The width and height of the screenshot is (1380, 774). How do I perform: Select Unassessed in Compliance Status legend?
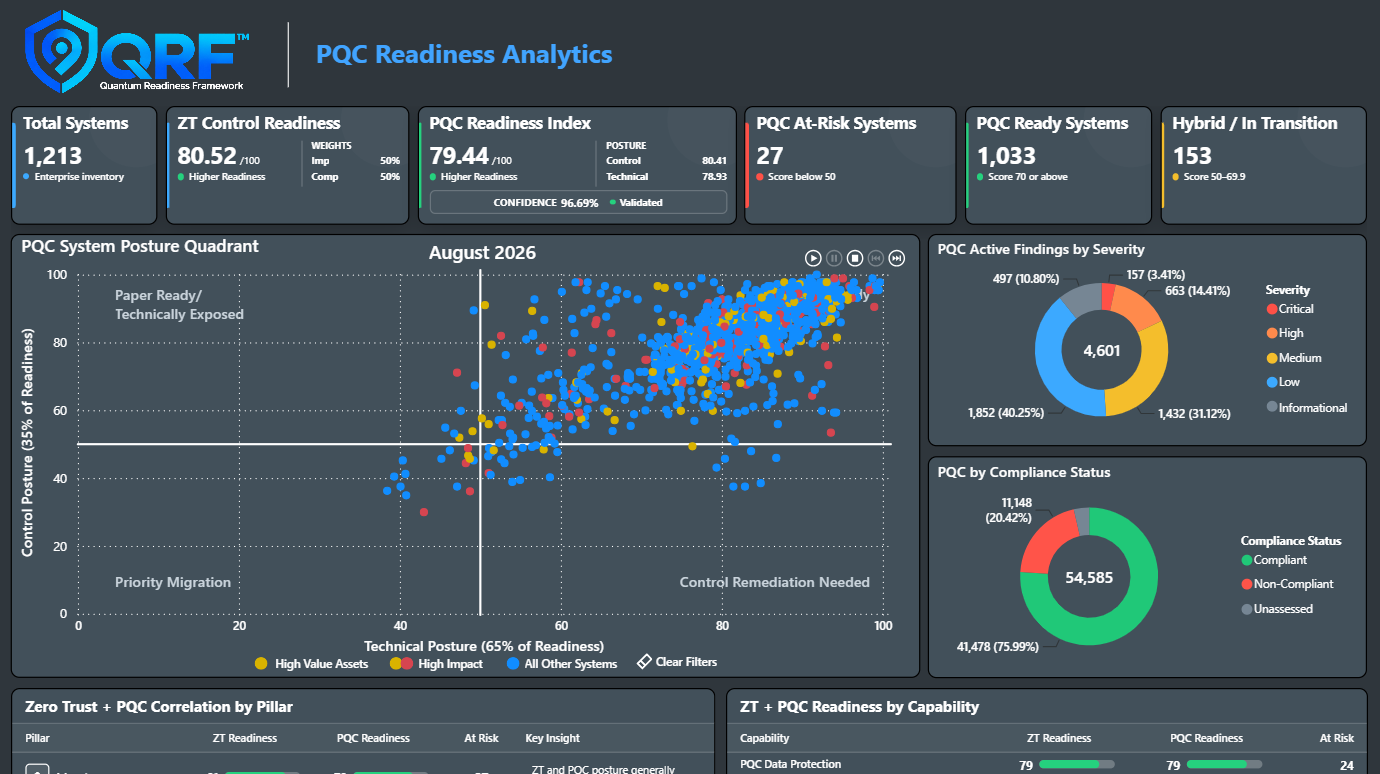coord(1276,609)
